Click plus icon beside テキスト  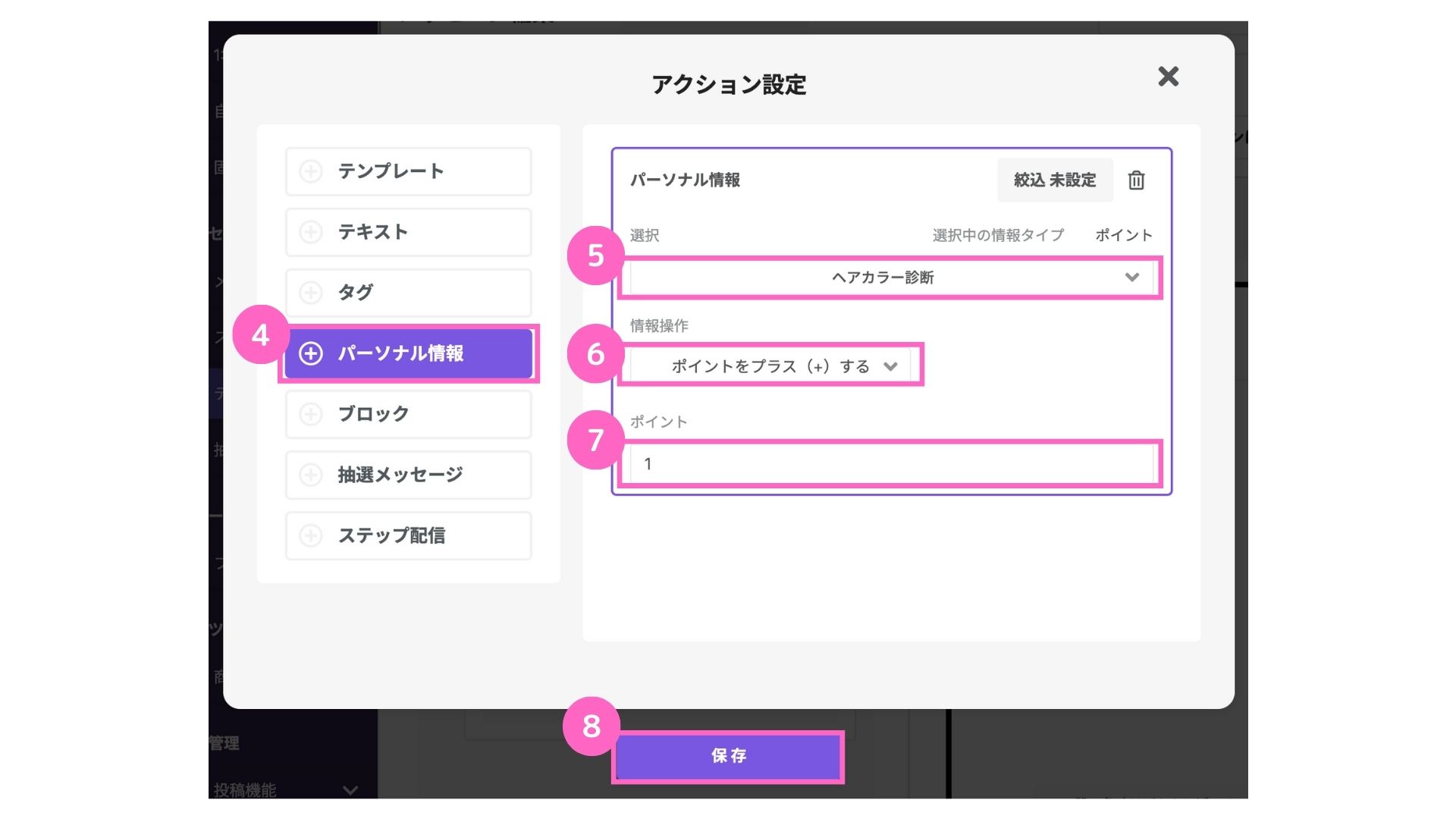pyautogui.click(x=311, y=232)
